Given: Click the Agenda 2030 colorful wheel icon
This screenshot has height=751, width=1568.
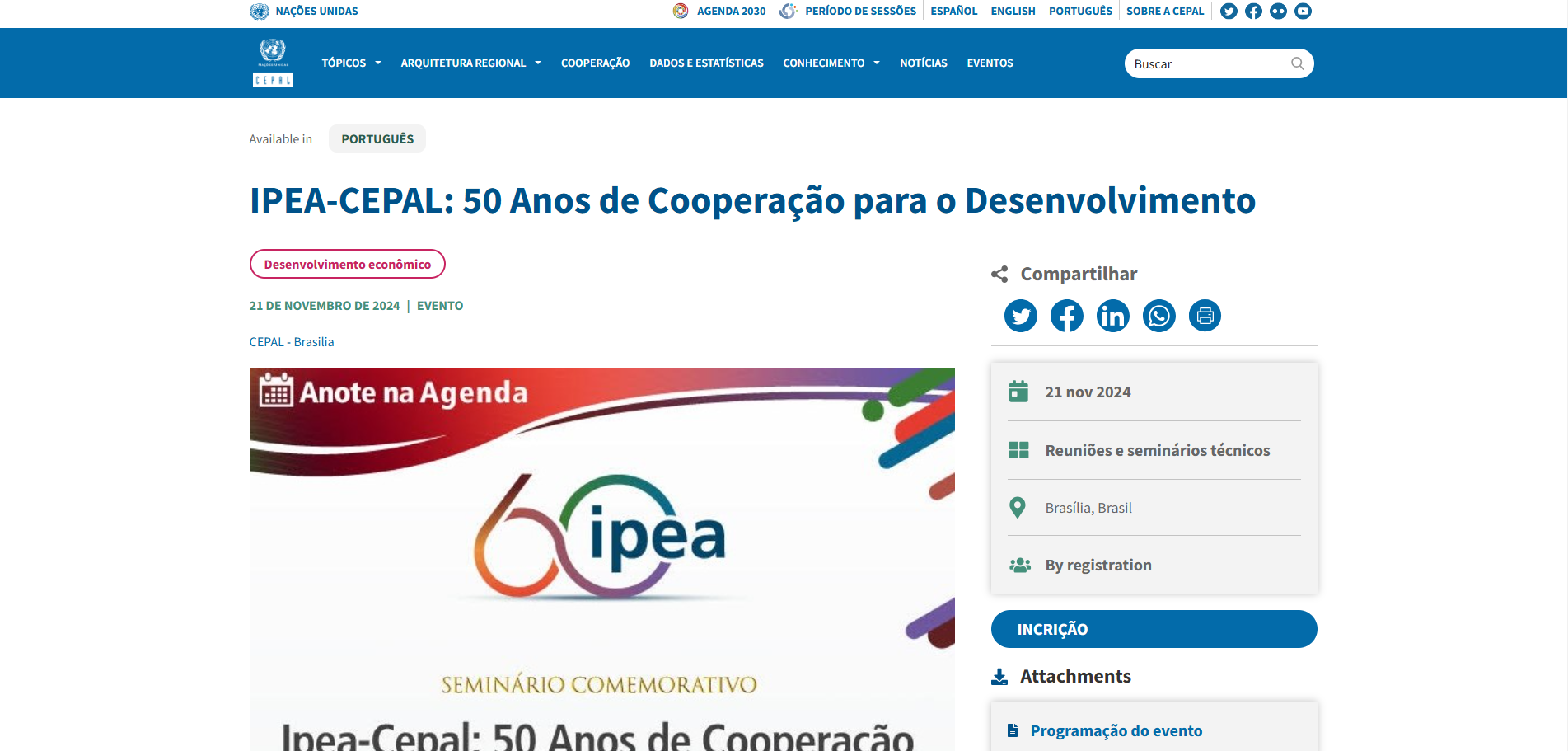Looking at the screenshot, I should point(681,11).
